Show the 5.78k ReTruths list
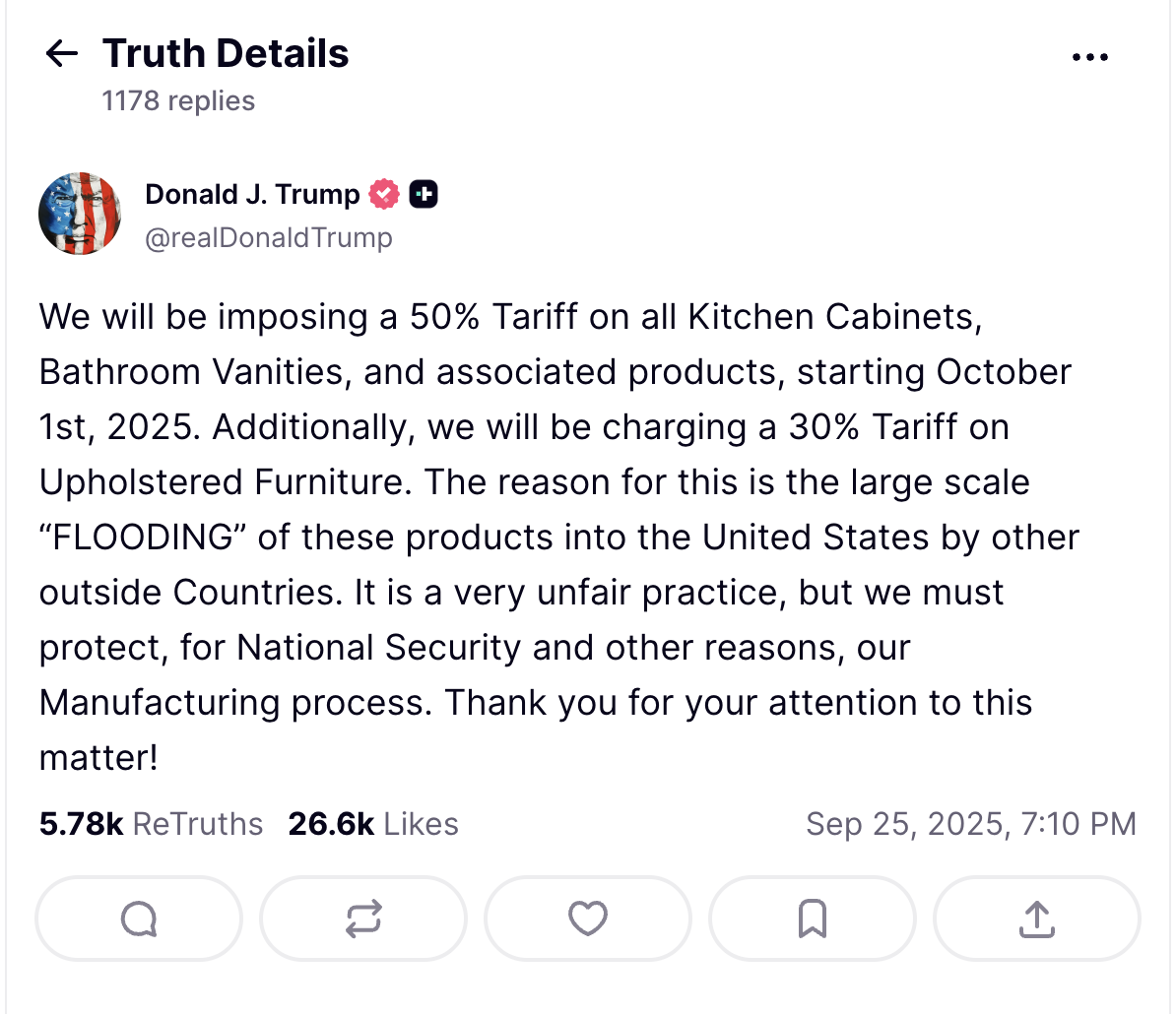This screenshot has width=1176, height=1014. coord(152,824)
